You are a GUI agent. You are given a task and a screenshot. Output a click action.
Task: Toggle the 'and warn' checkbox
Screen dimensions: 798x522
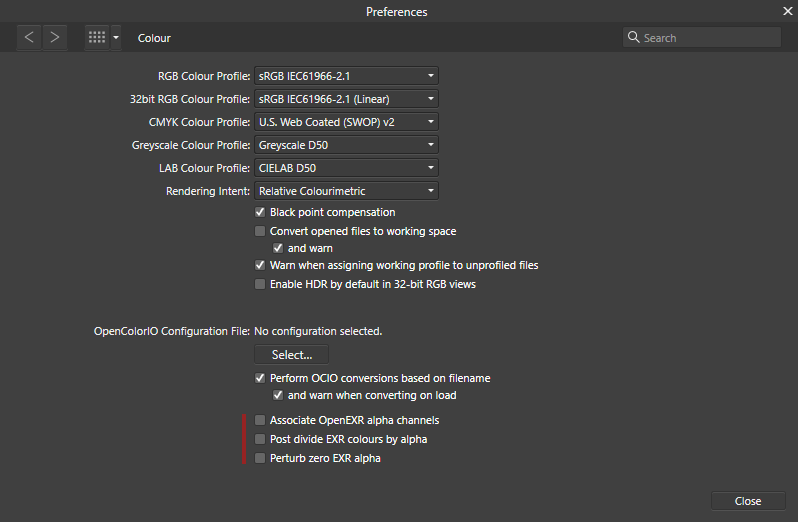(x=278, y=248)
